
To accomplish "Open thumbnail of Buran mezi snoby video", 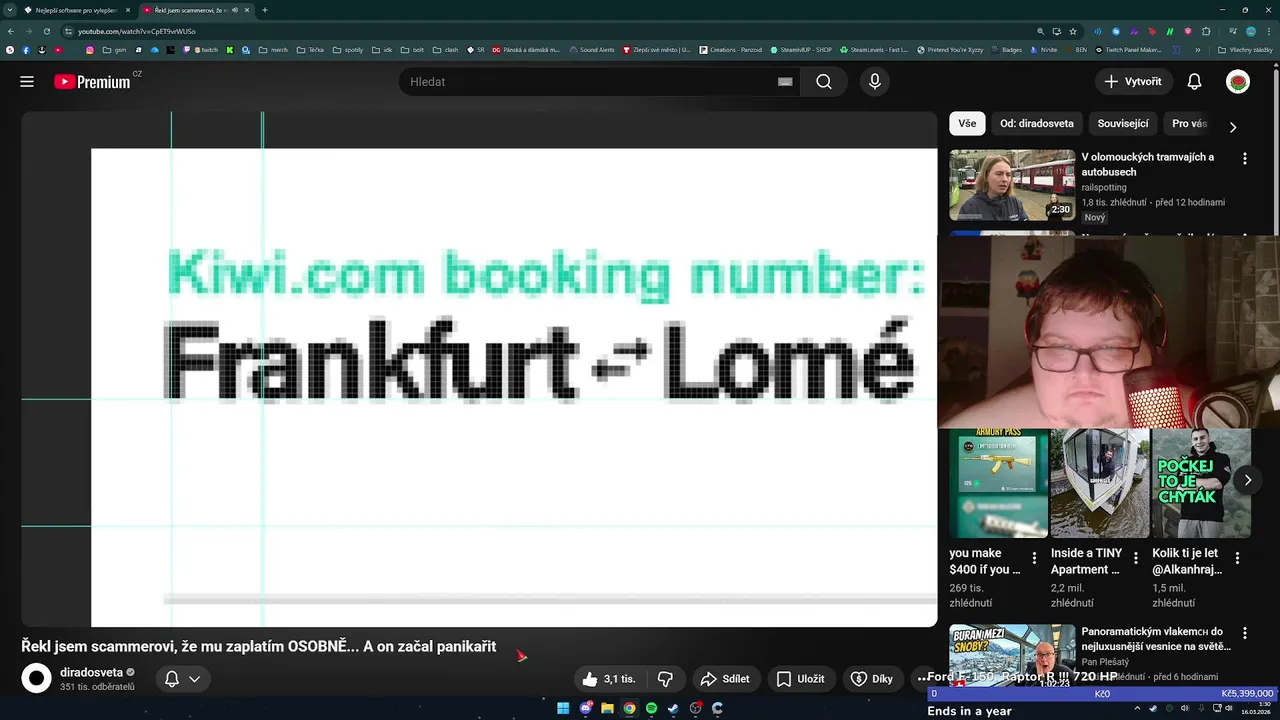I will 1012,655.
